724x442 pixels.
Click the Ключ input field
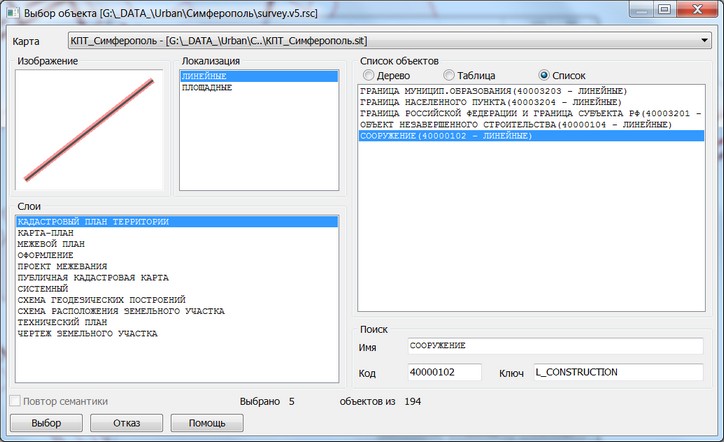pos(619,372)
